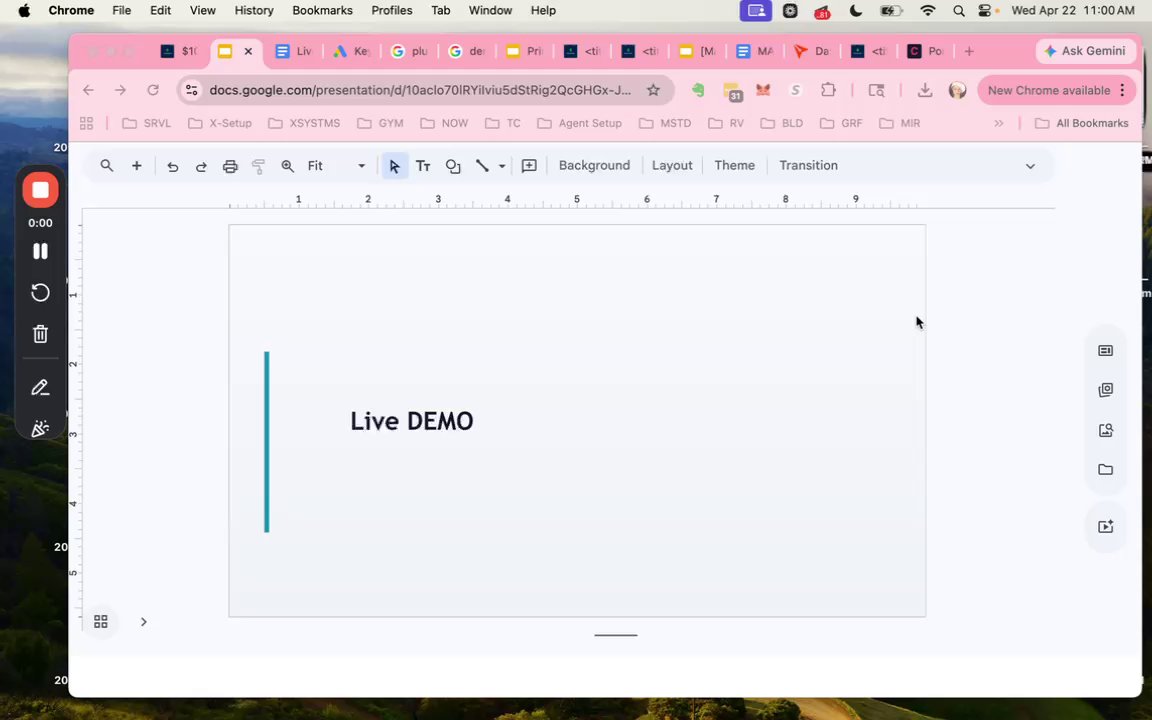This screenshot has width=1152, height=720.
Task: Go back in Chrome navigation
Action: (88, 90)
